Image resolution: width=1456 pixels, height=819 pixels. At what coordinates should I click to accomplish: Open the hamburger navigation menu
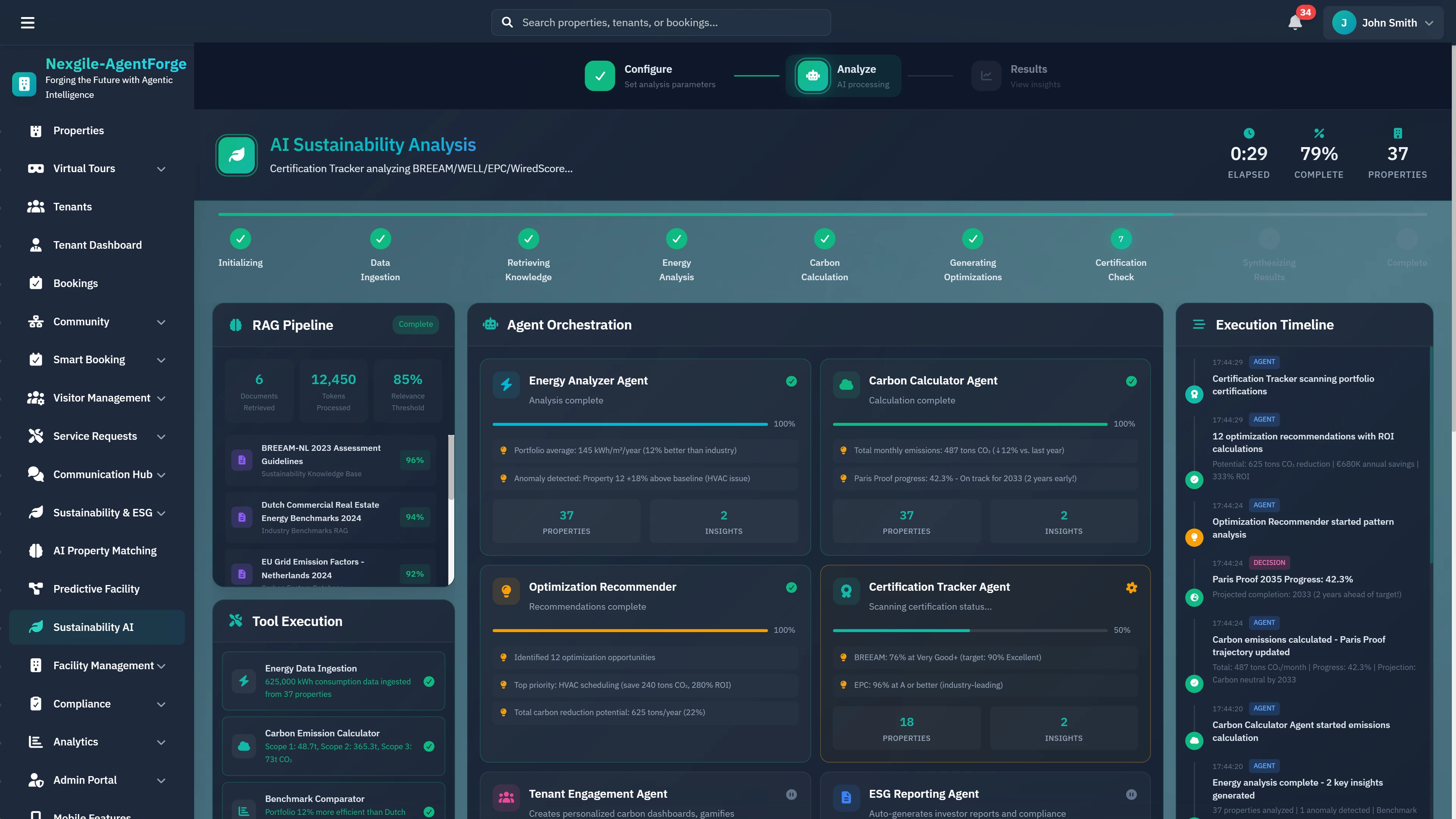(x=28, y=23)
